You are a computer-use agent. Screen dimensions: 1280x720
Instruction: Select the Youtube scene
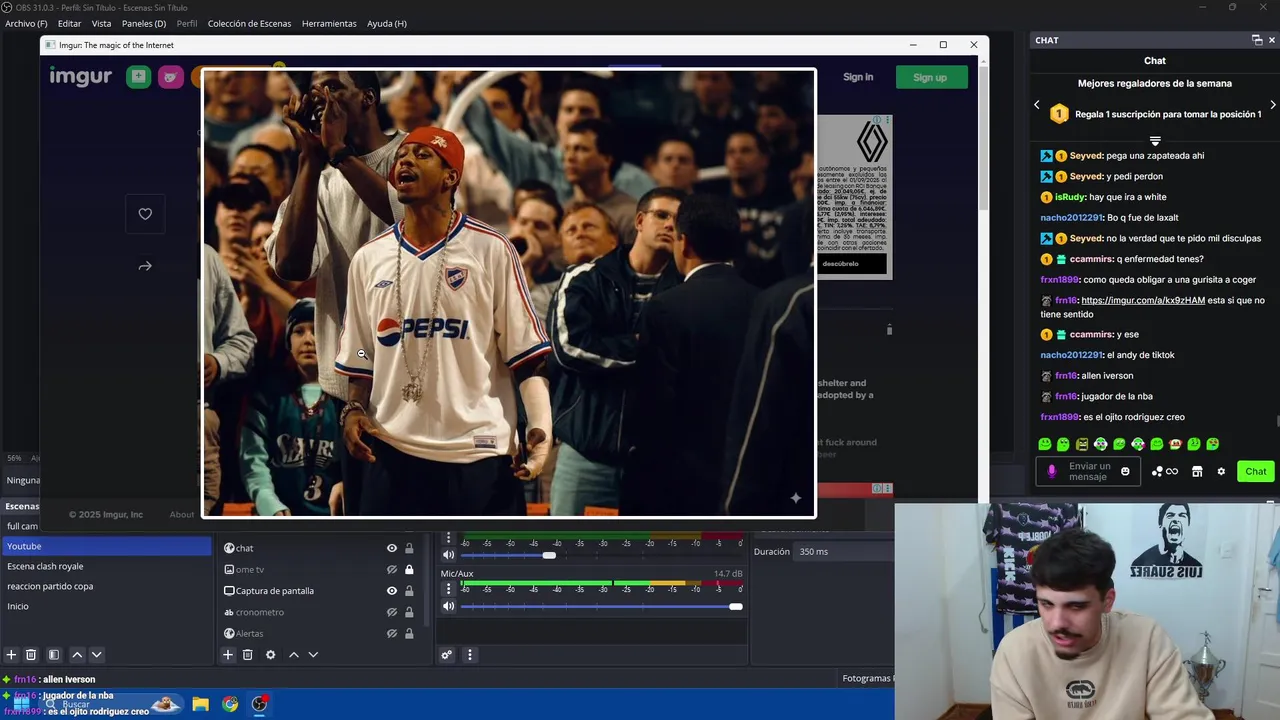pos(106,546)
